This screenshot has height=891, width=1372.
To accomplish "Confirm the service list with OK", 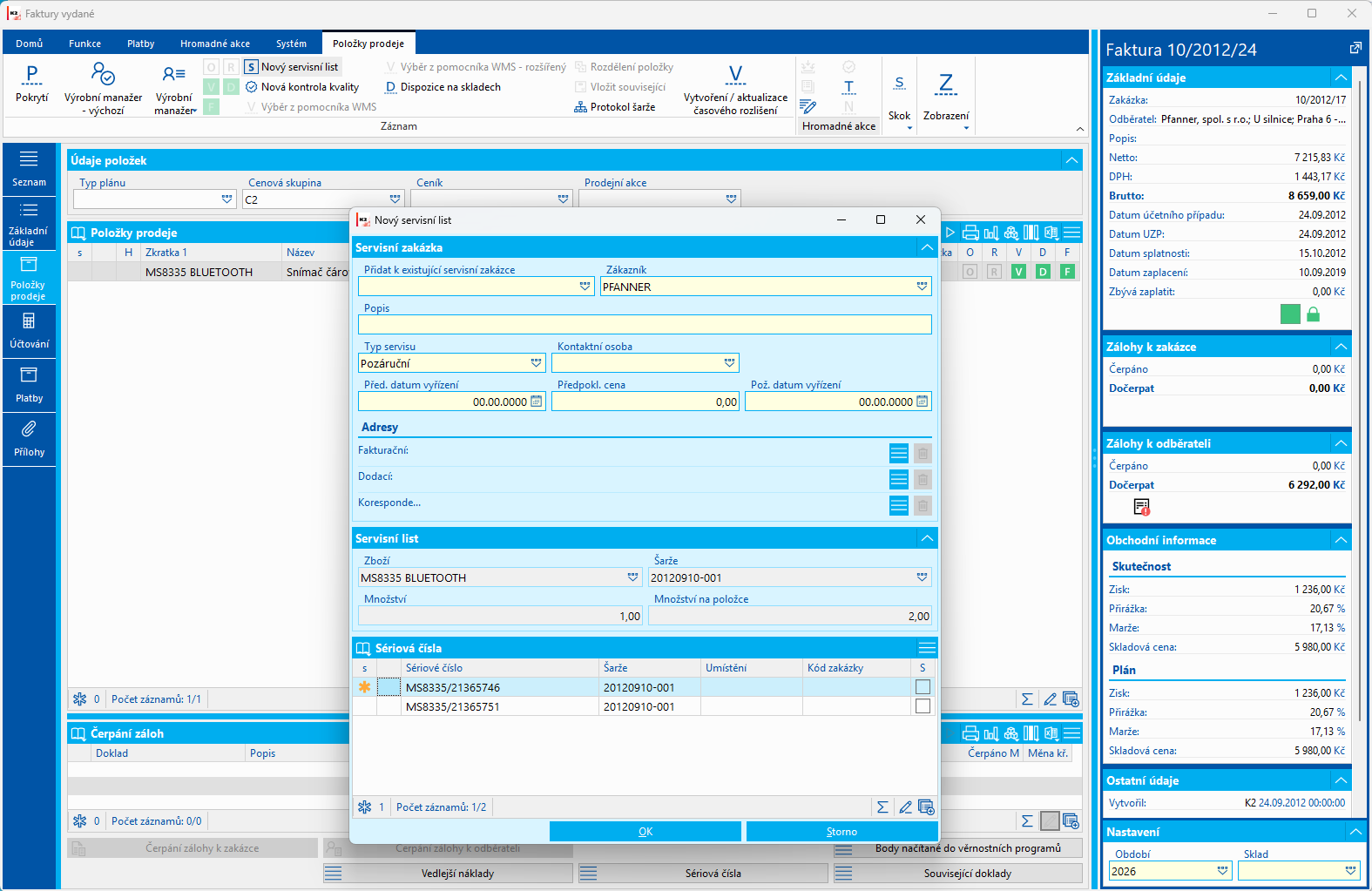I will point(645,832).
